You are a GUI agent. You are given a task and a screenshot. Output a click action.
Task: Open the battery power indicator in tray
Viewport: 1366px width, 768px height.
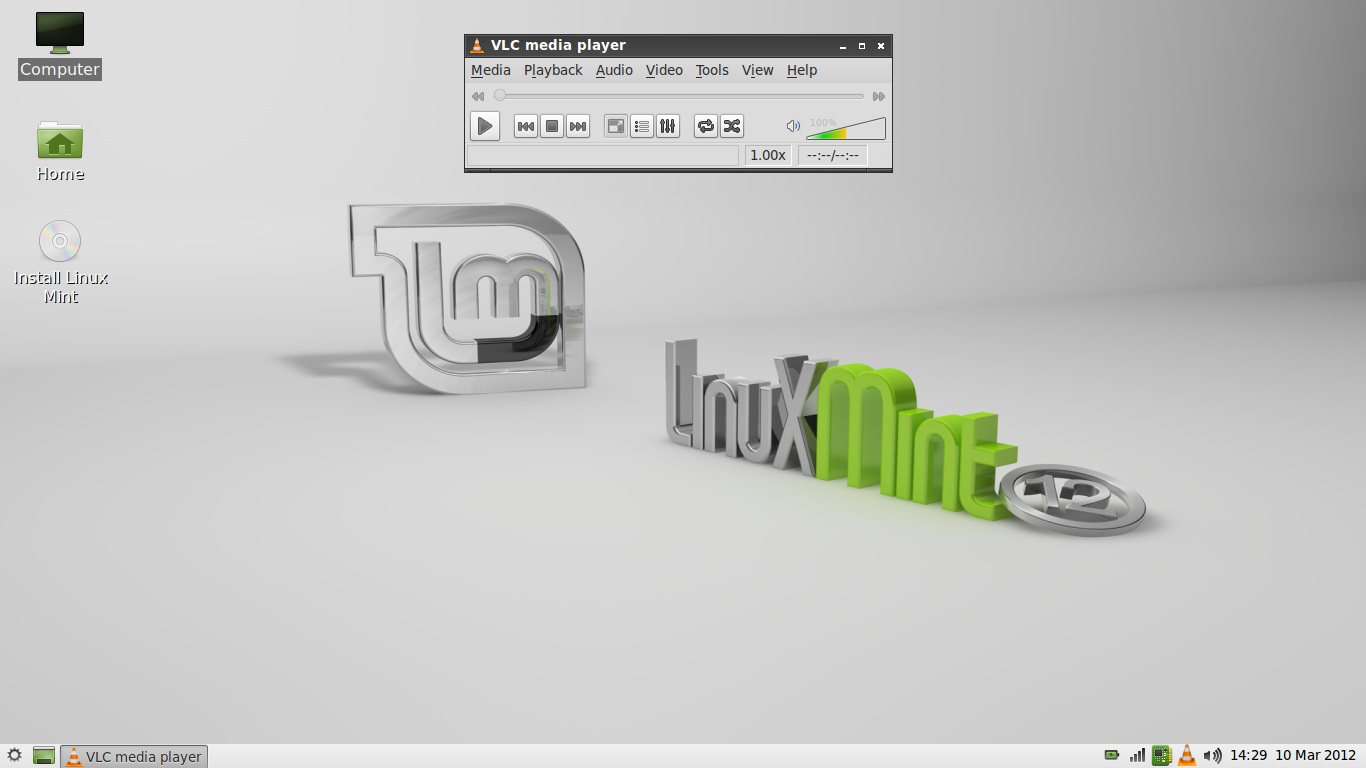click(1111, 755)
